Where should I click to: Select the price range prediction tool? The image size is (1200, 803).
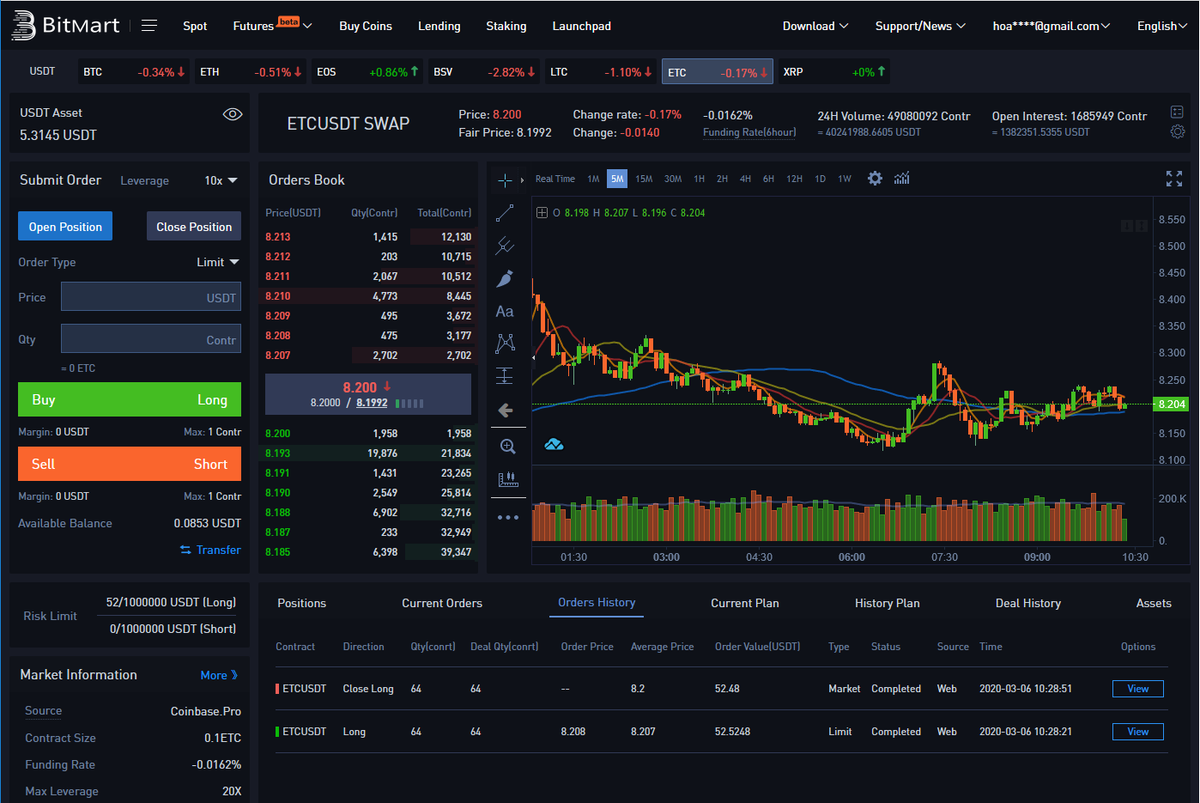(x=505, y=376)
